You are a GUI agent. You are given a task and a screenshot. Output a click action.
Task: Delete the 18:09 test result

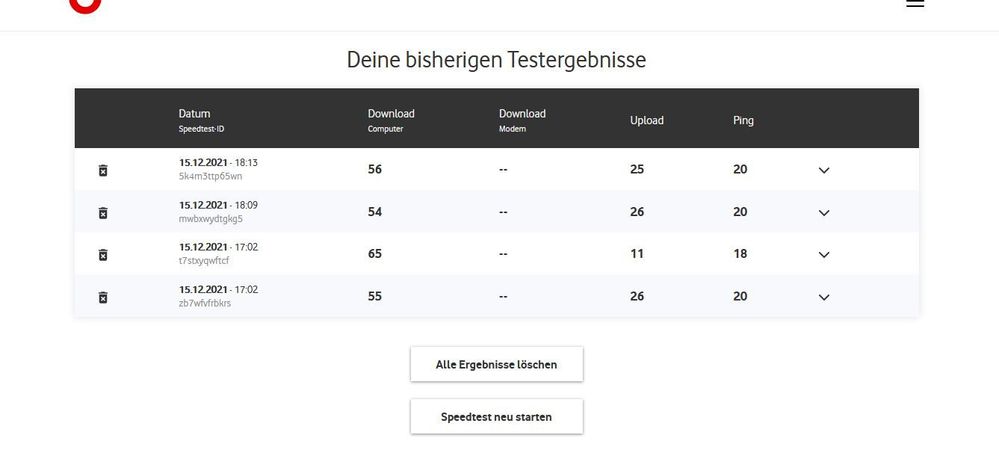pos(103,213)
